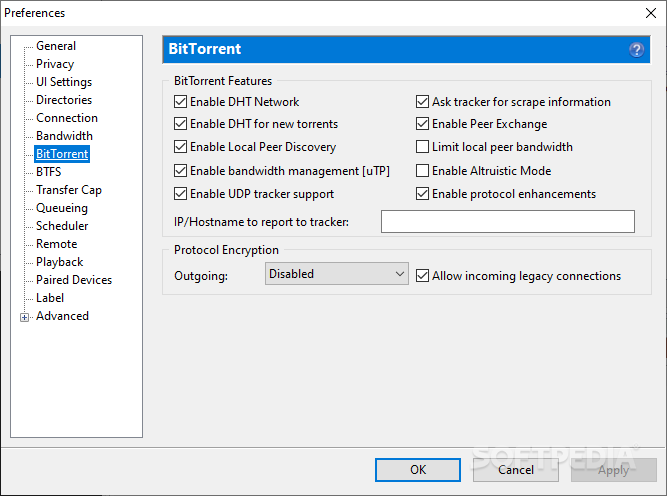
Task: Open the Privacy preferences page
Action: [55, 64]
